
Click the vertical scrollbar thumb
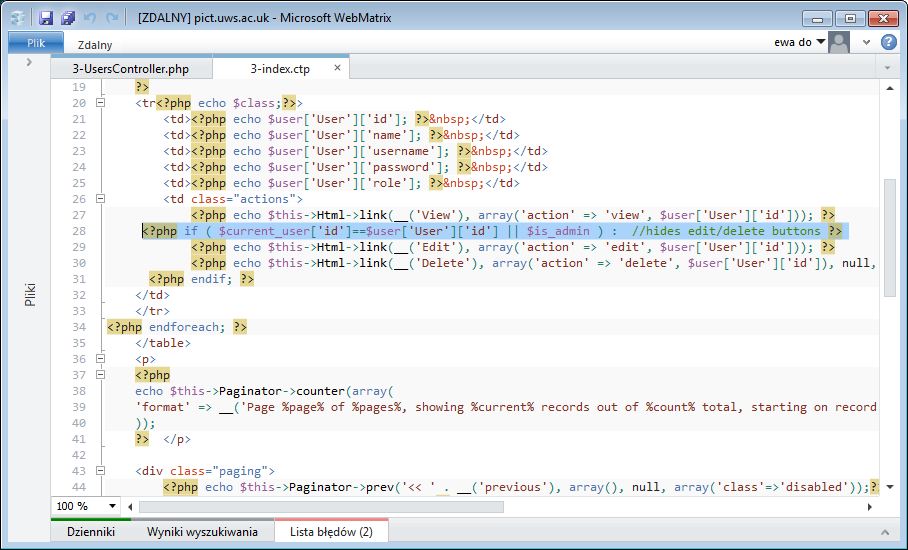coord(890,238)
